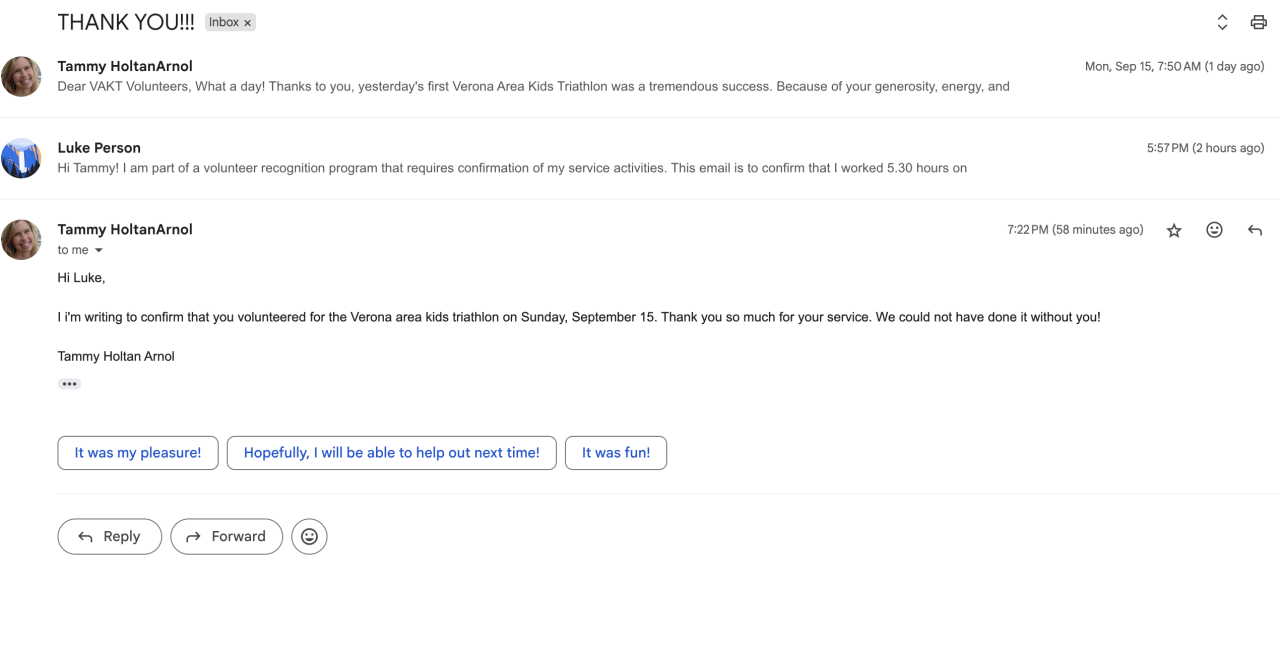Click Tammy's avatar on first message
Image resolution: width=1280 pixels, height=655 pixels.
tap(21, 76)
